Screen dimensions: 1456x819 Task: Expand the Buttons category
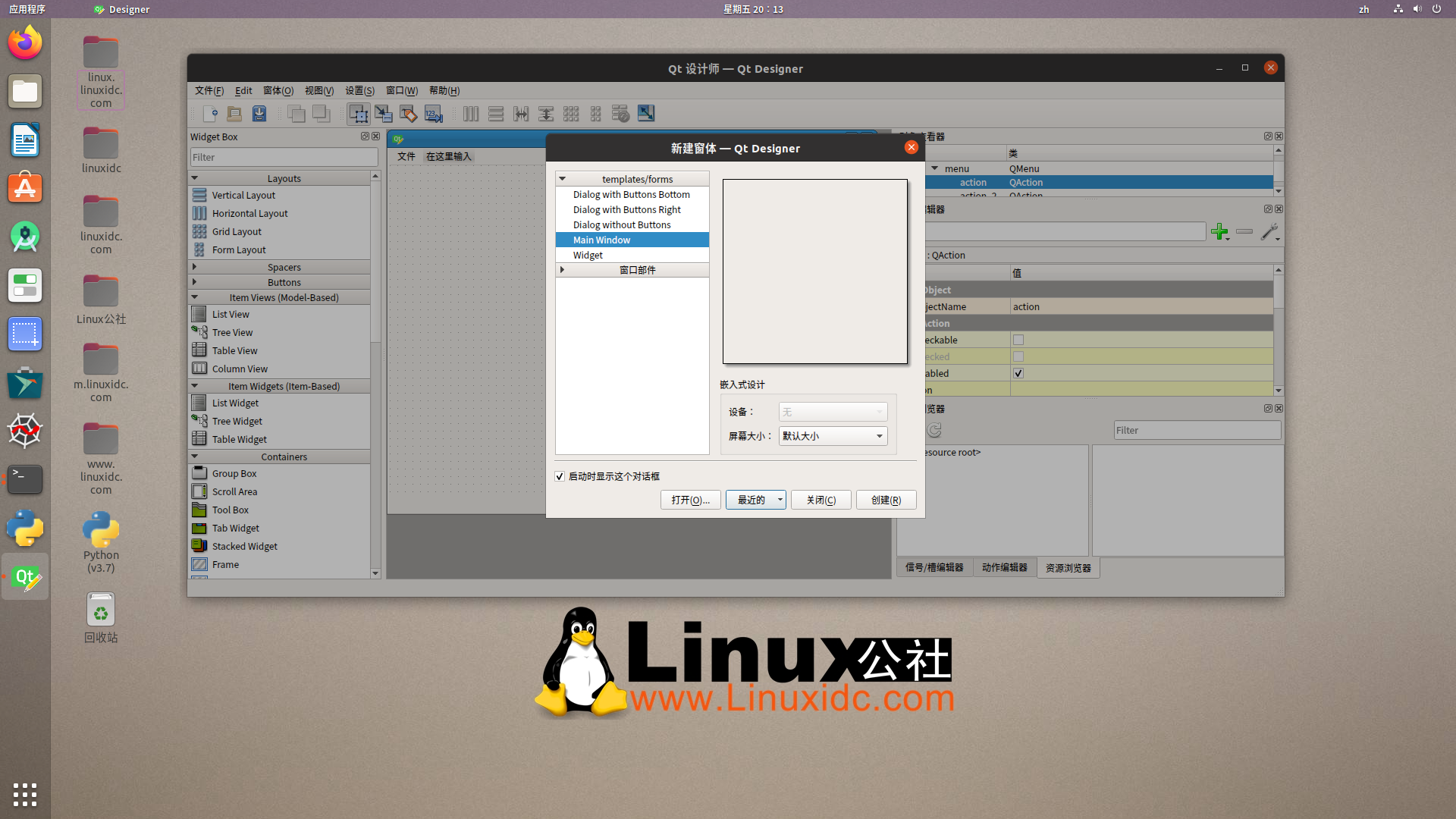coord(195,282)
